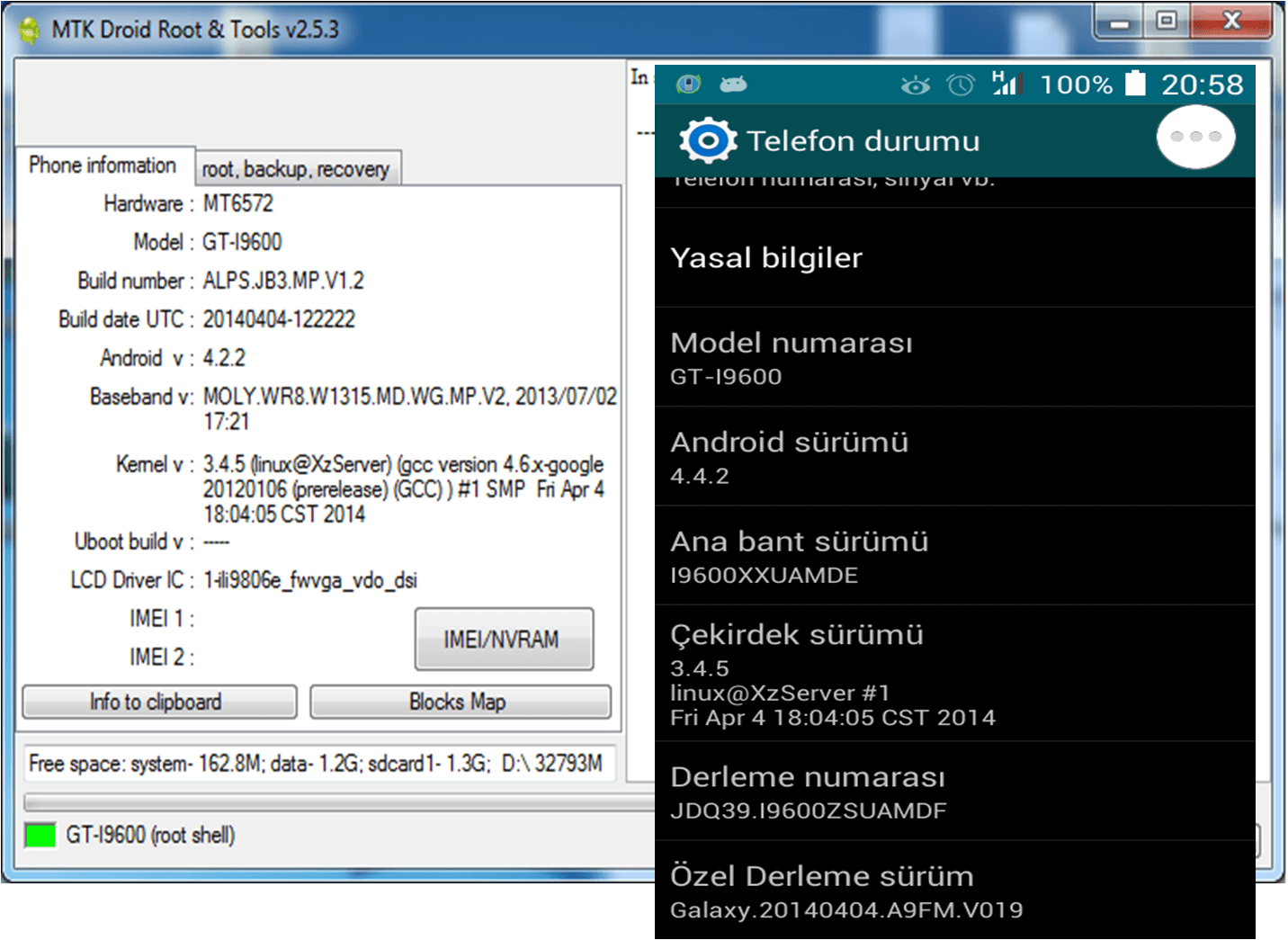This screenshot has height=940, width=1288.
Task: Tap the signal strength icon
Action: pos(1006,84)
